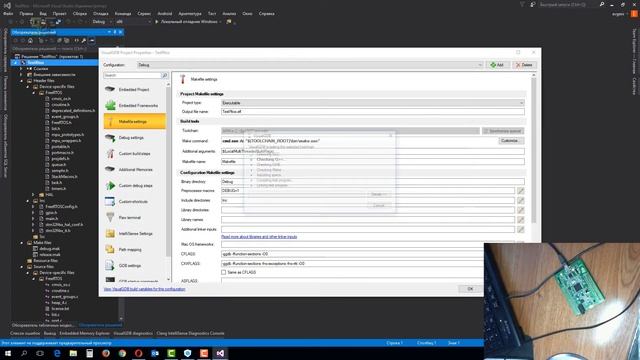Open Additional Memories page
Image resolution: width=640 pixels, height=360 pixels.
135,169
